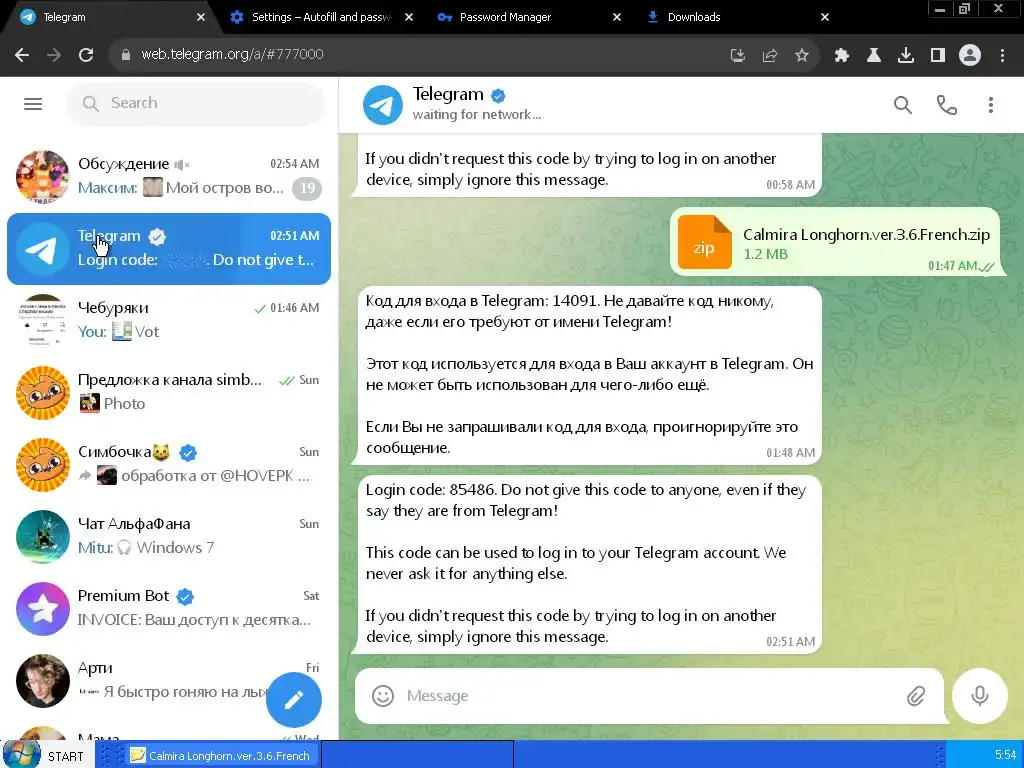Select the Telegram chat in the list

pyautogui.click(x=168, y=248)
